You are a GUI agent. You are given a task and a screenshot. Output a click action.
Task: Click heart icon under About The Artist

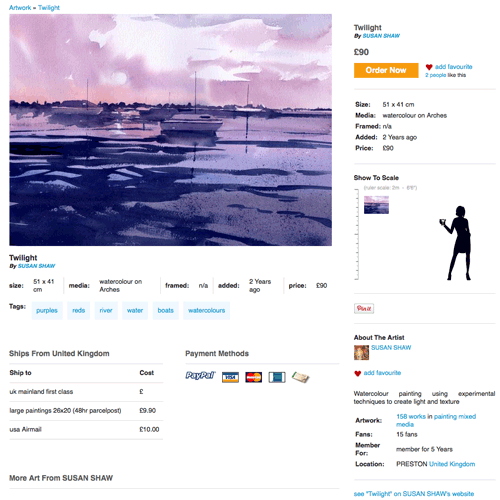point(358,373)
